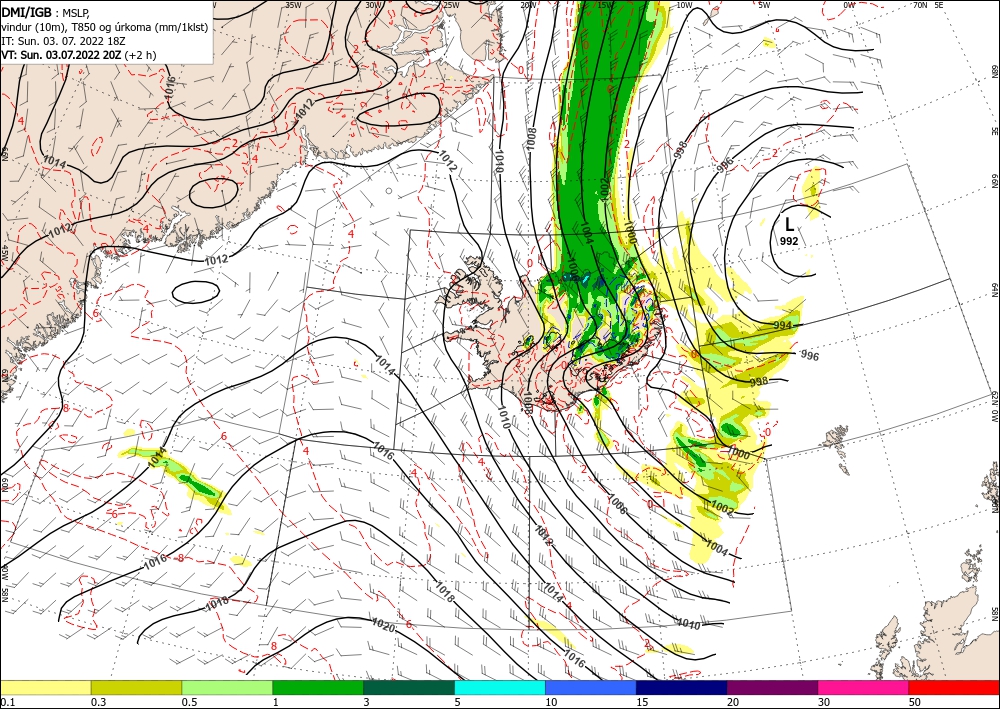Click the olive 0.3–0.5 mm legend swatch
The image size is (1000, 709).
[x=136, y=687]
